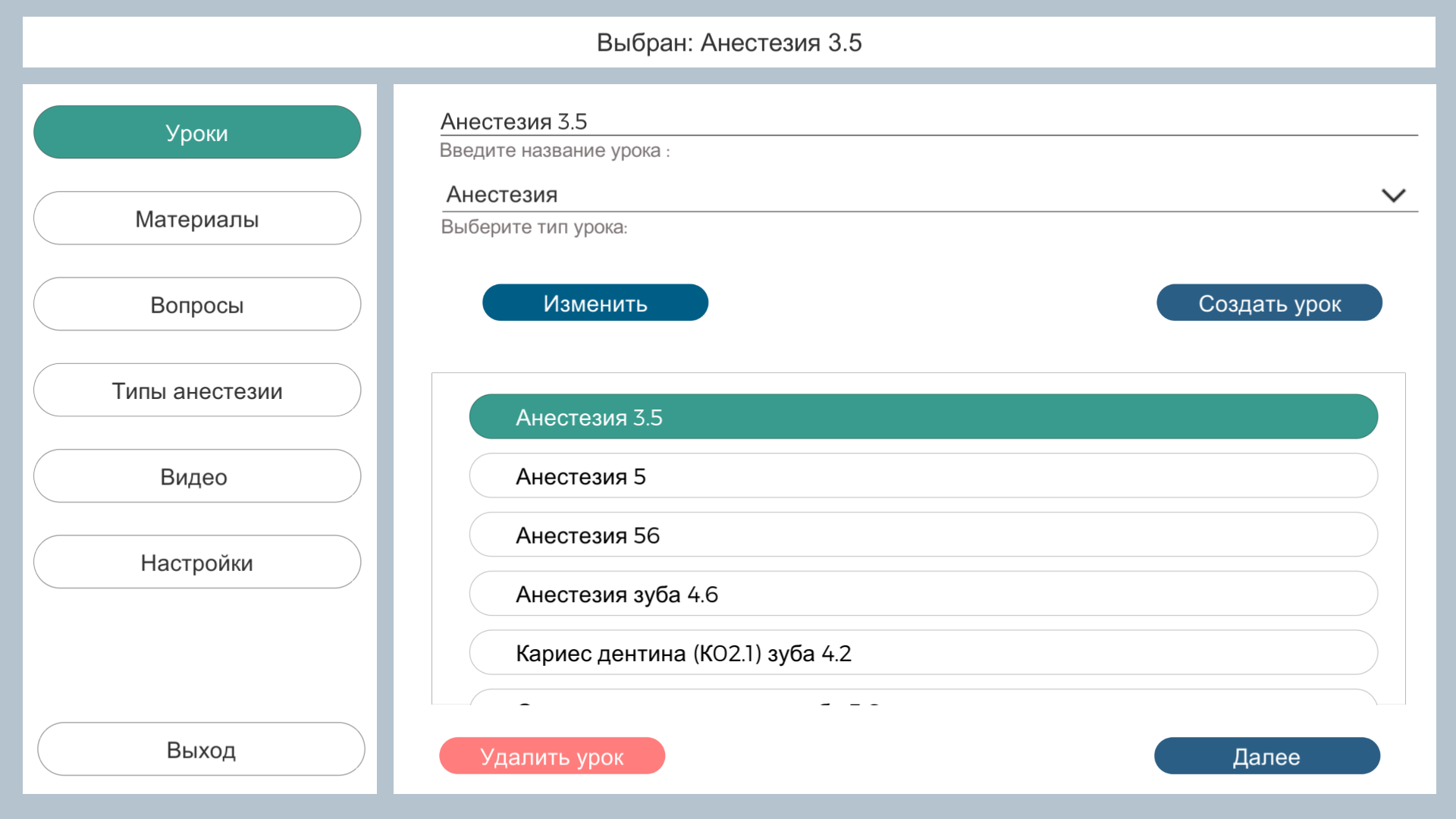Open Настройки settings section

tap(197, 562)
